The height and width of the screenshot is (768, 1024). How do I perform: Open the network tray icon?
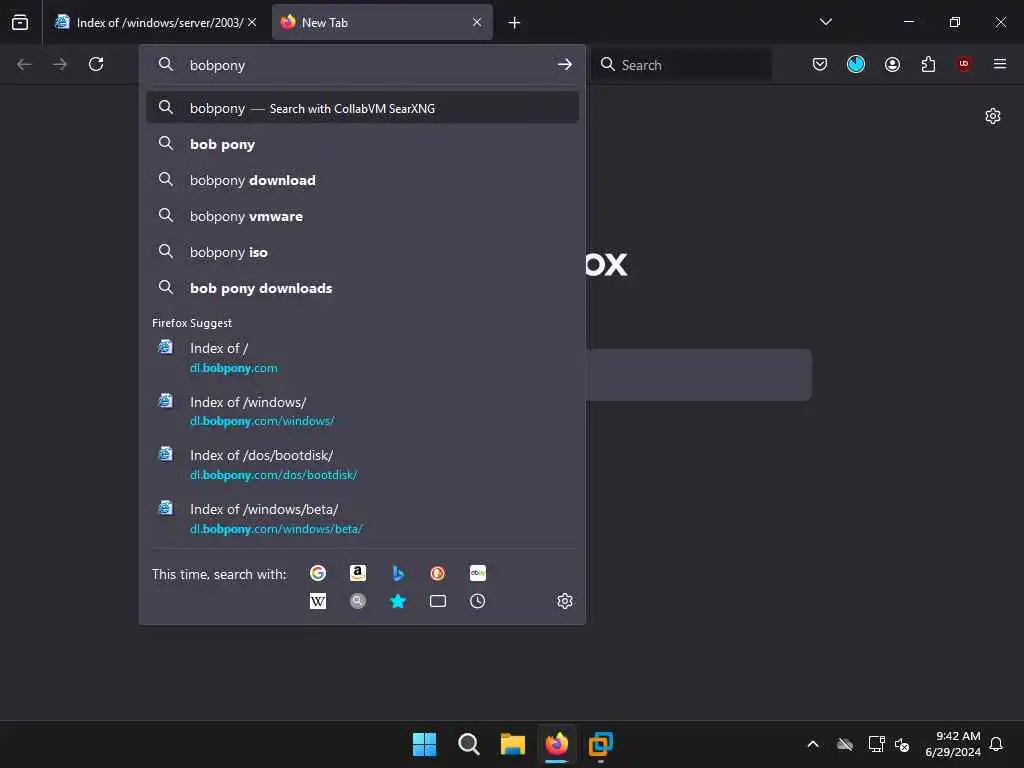(x=876, y=744)
